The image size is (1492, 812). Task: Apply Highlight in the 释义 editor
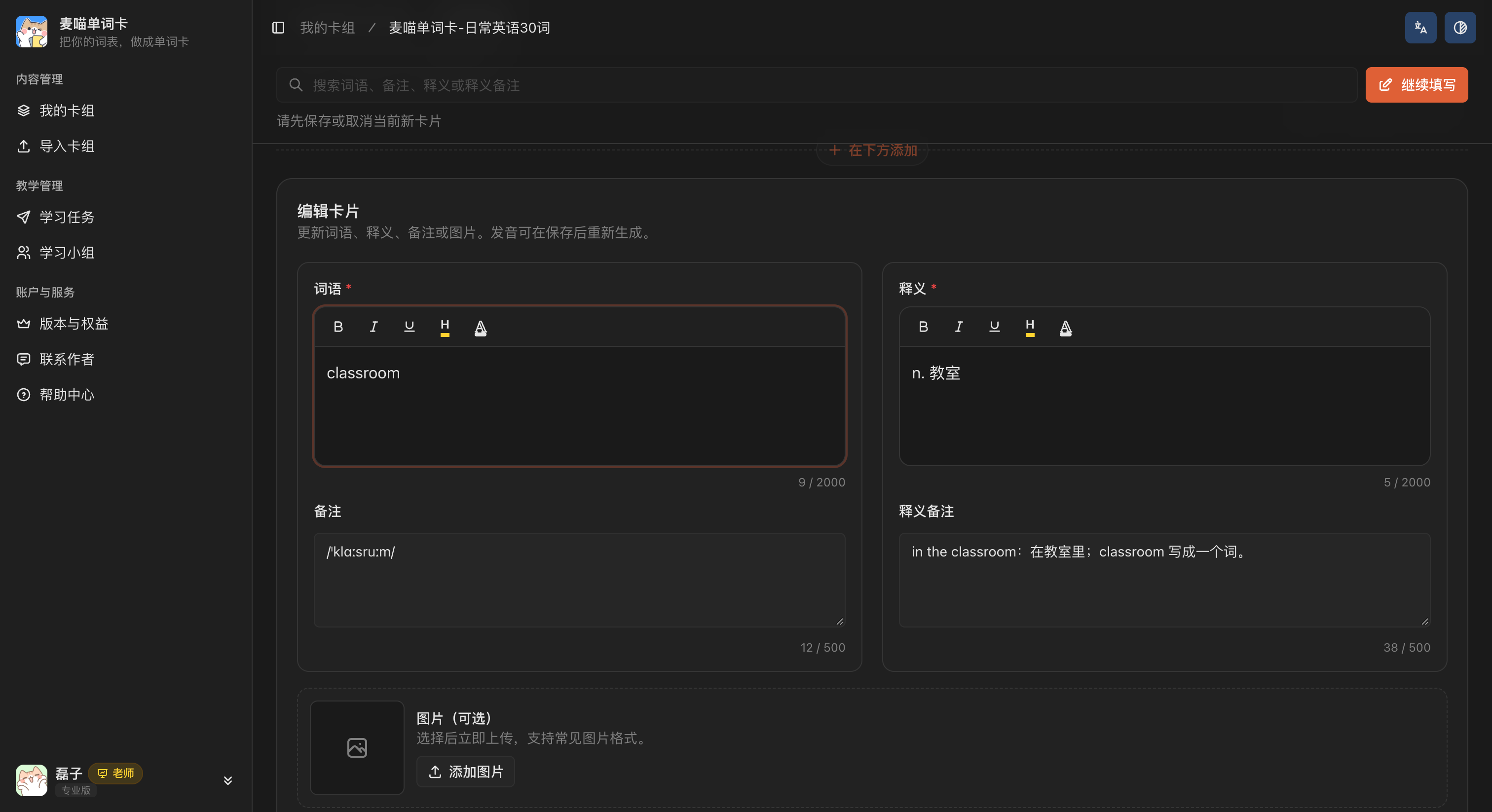click(x=1030, y=327)
